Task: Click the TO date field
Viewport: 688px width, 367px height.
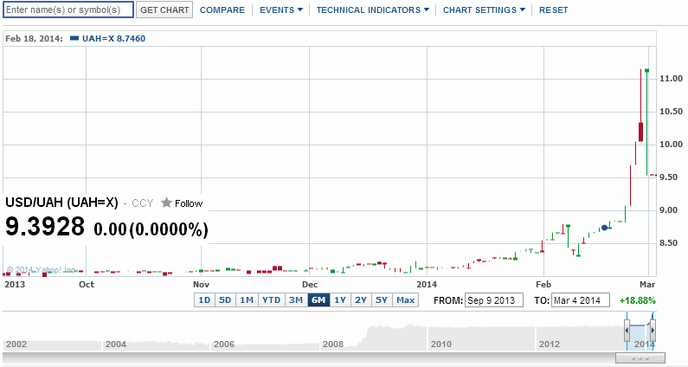Action: 580,300
